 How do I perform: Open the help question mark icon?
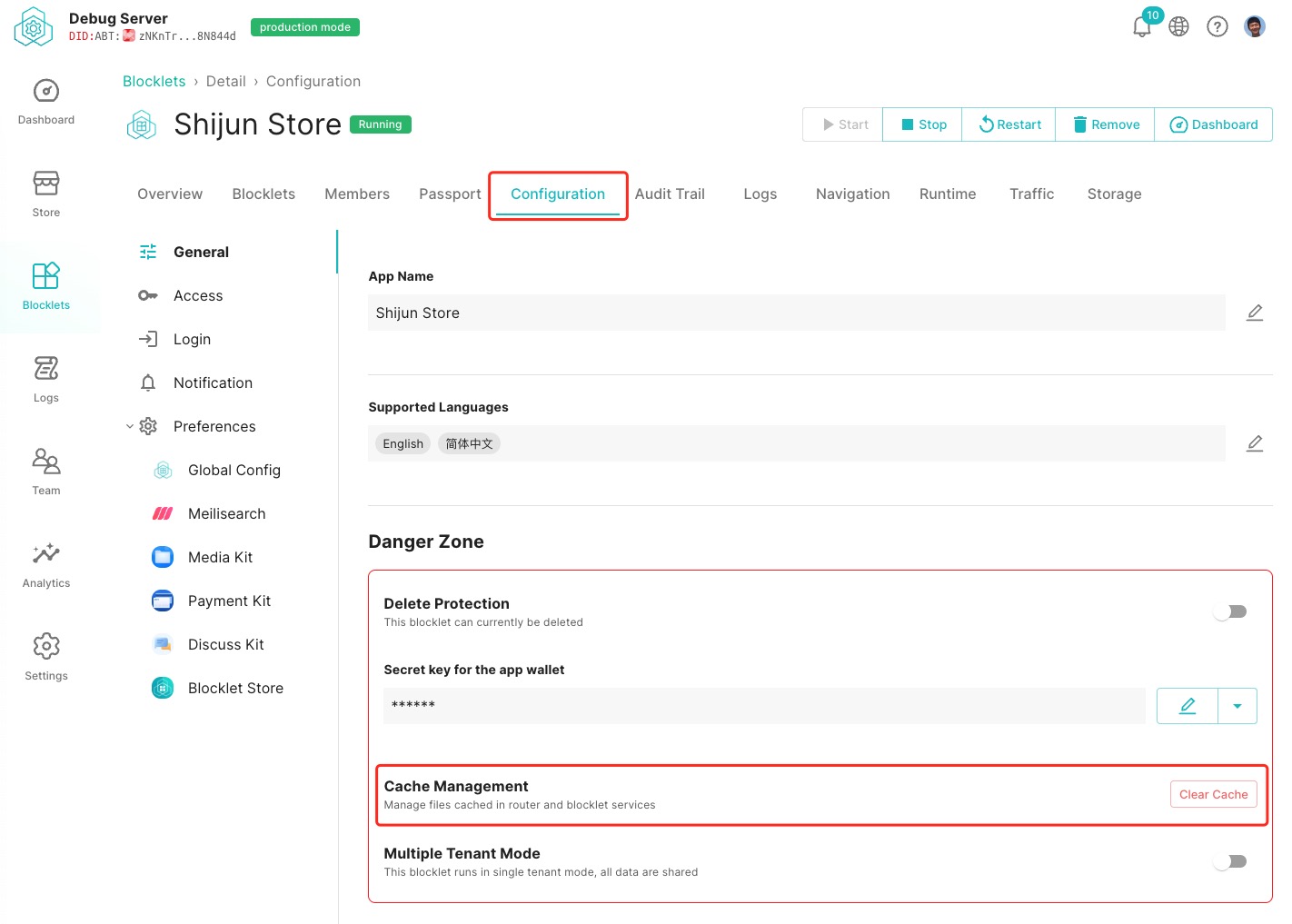pyautogui.click(x=1217, y=26)
